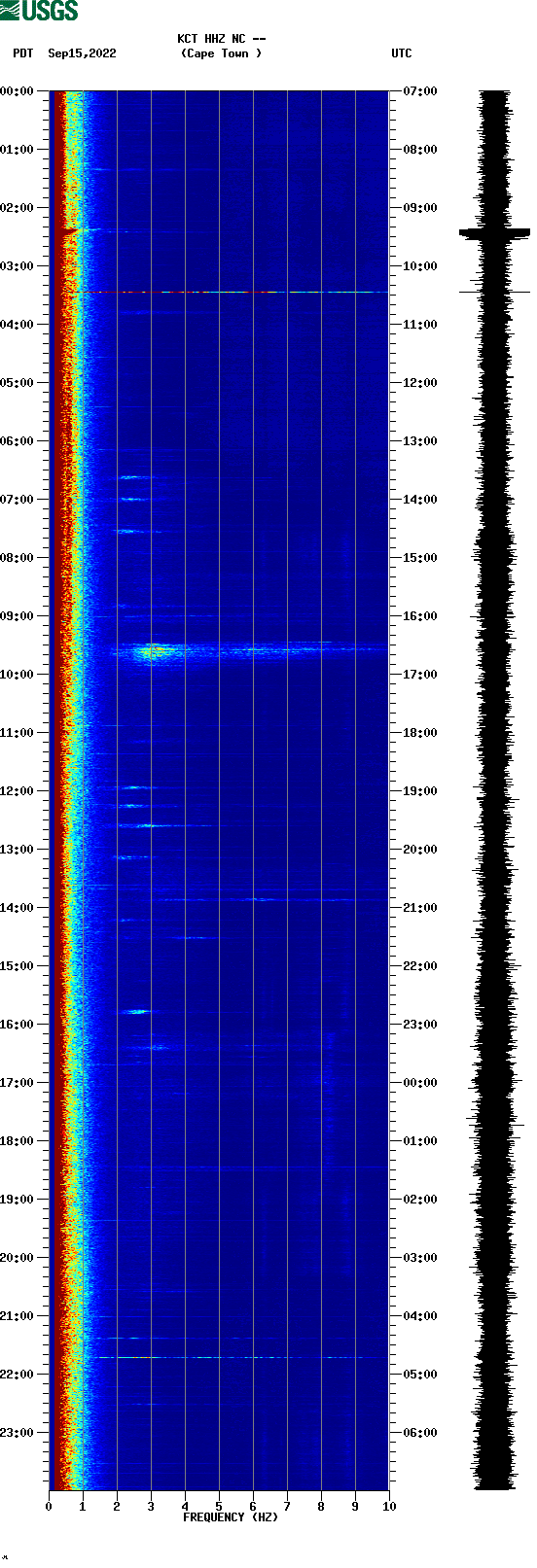This screenshot has height=1568, width=537.
Task: Click the 21:00 PDT time label
Action: coord(18,1316)
